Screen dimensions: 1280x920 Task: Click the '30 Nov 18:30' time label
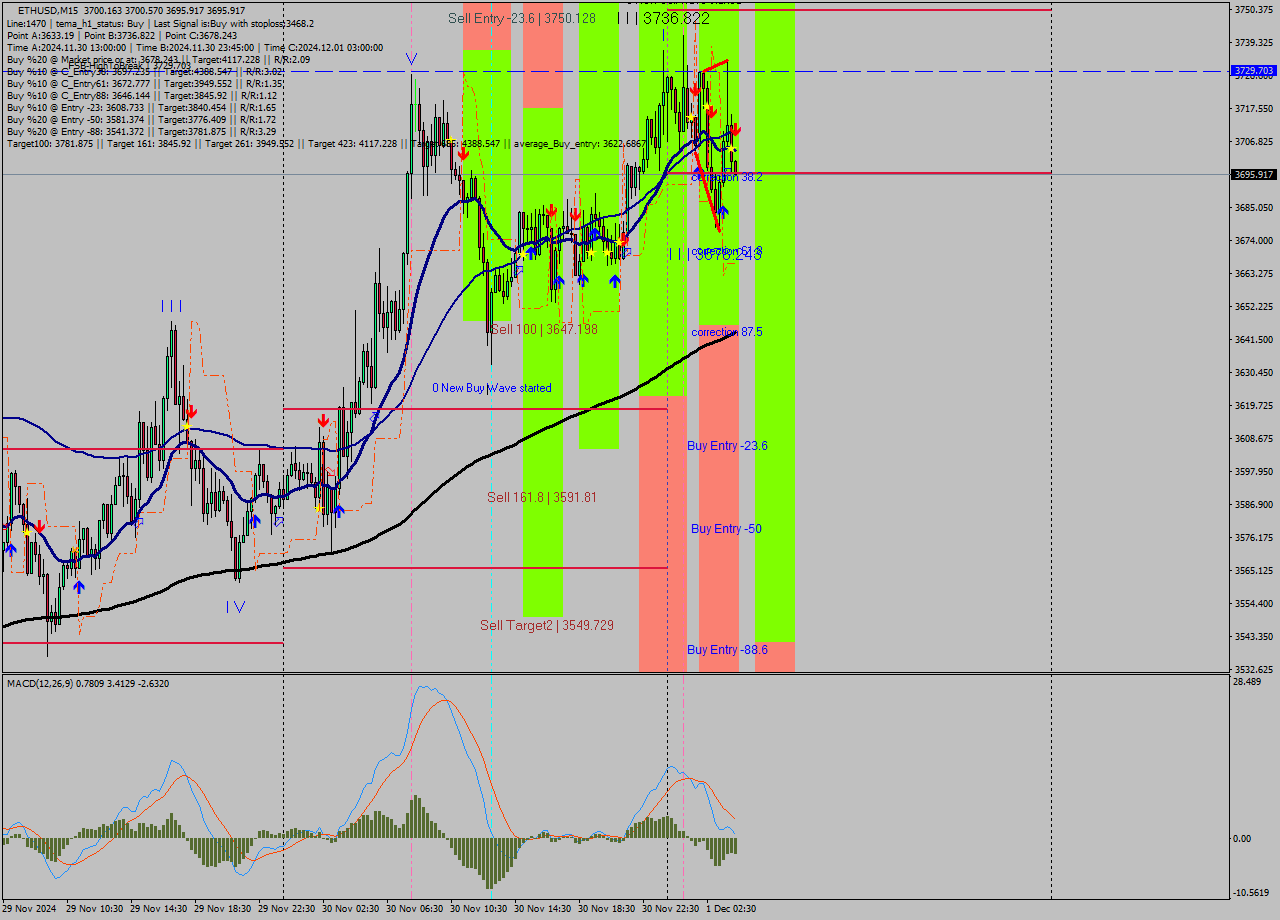(606, 909)
